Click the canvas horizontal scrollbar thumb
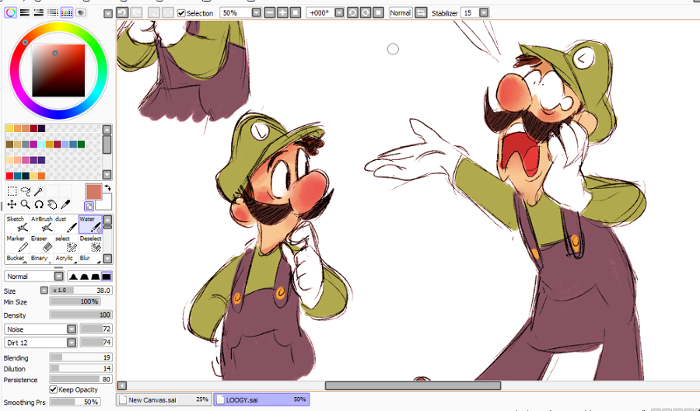This screenshot has height=411, width=700. [413, 385]
